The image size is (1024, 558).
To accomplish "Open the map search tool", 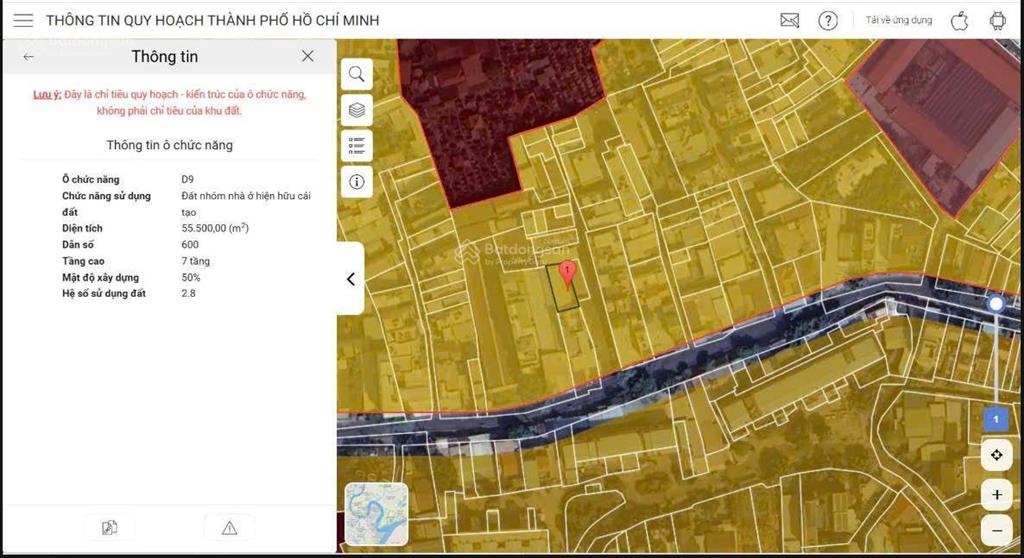I will (356, 74).
